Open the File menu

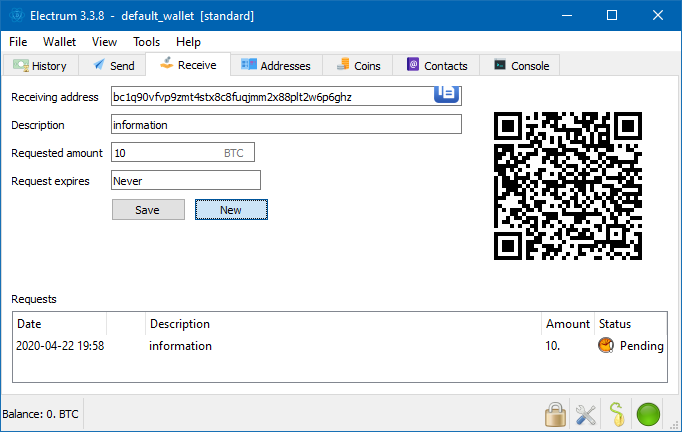(x=18, y=42)
